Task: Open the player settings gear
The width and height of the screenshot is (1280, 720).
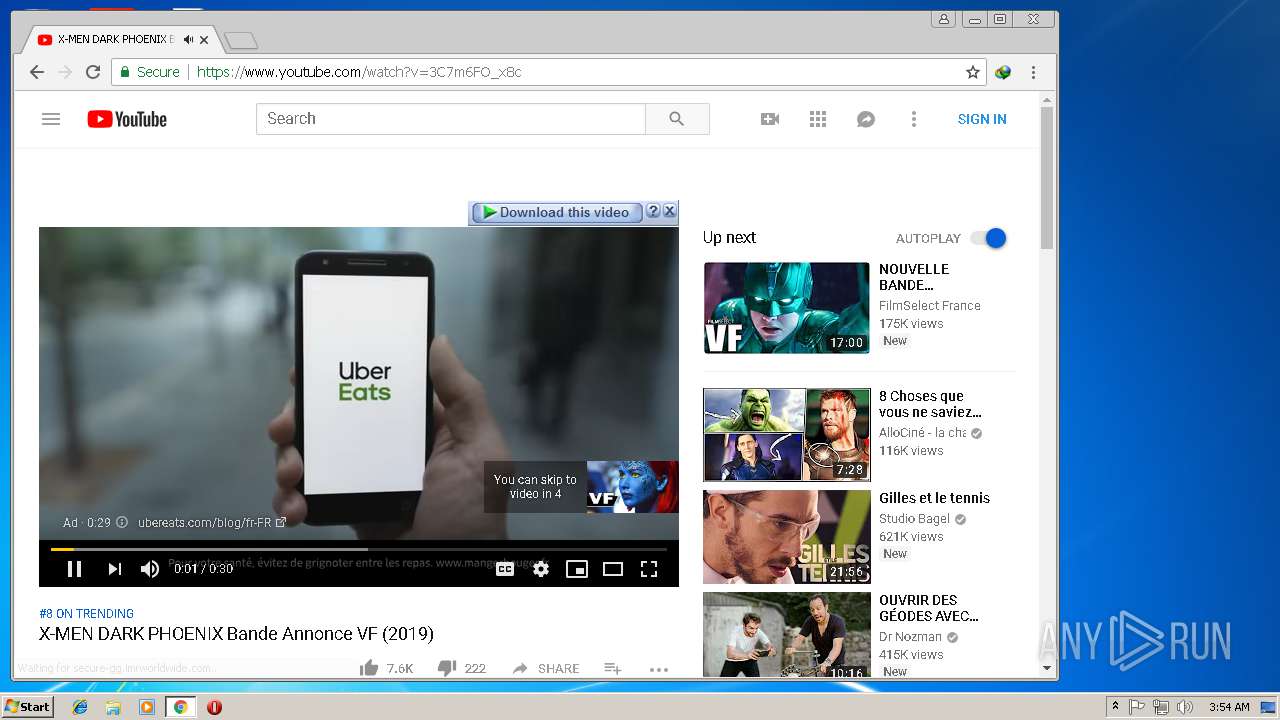Action: point(541,569)
